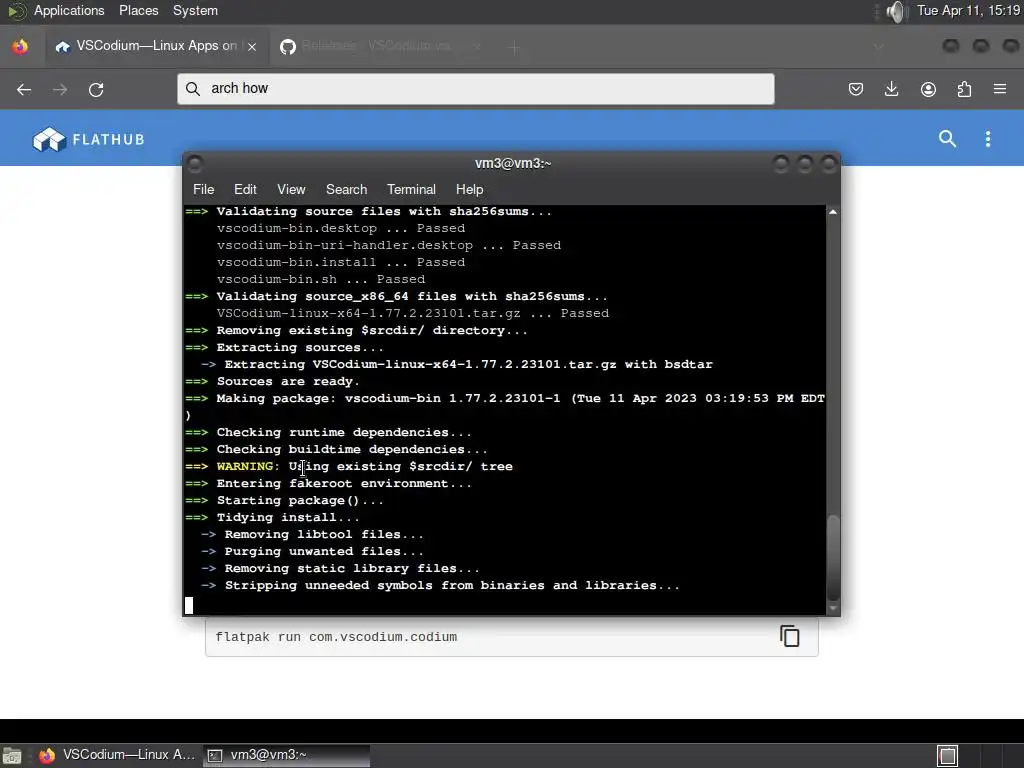The height and width of the screenshot is (768, 1024).
Task: Open terminal Help menu
Action: point(469,189)
